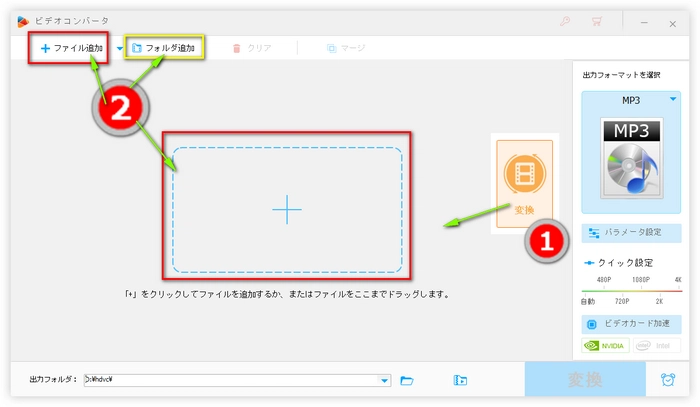The image size is (700, 407).
Task: Click the plus sign in the drop area
Action: click(287, 209)
